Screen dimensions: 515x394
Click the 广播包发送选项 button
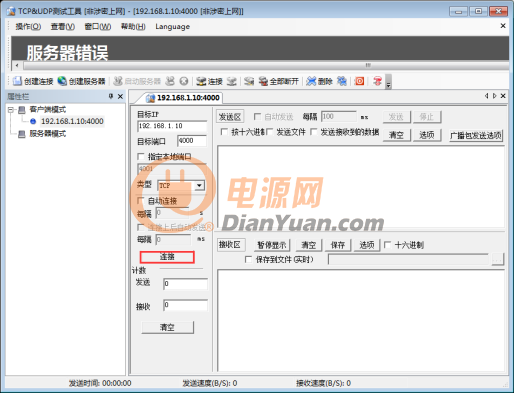(x=476, y=135)
